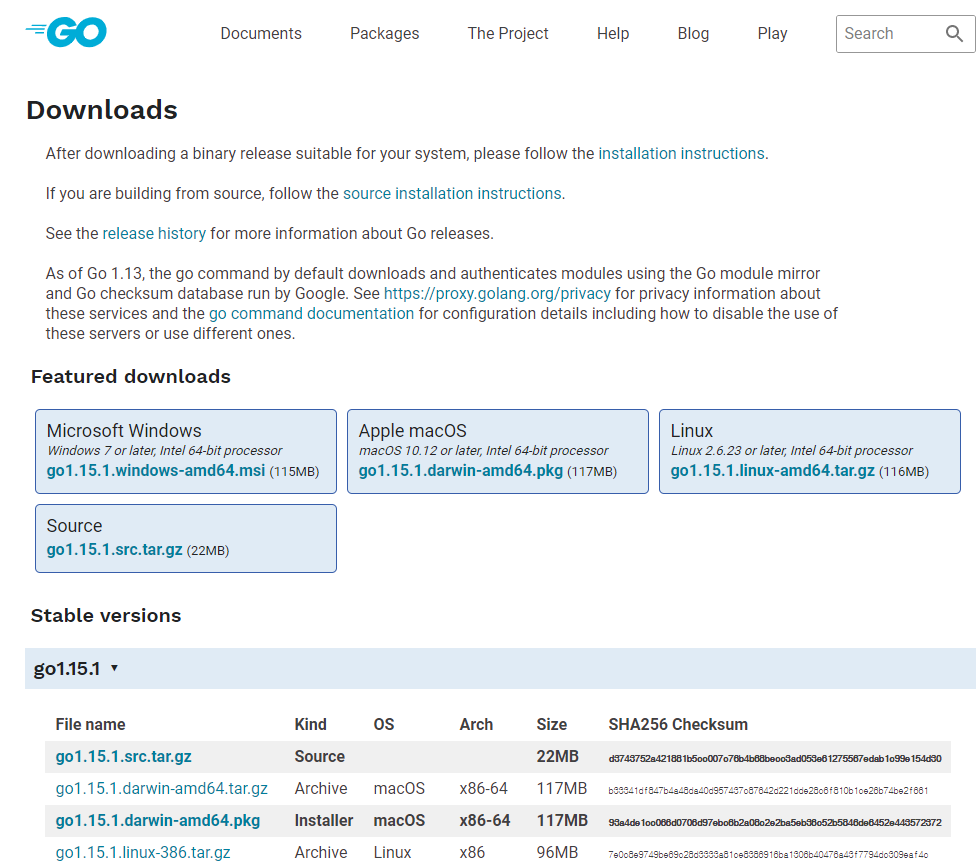Click go1.15.1.linux-386.tar.gz table link
Viewport: 980px width, 866px height.
(142, 852)
